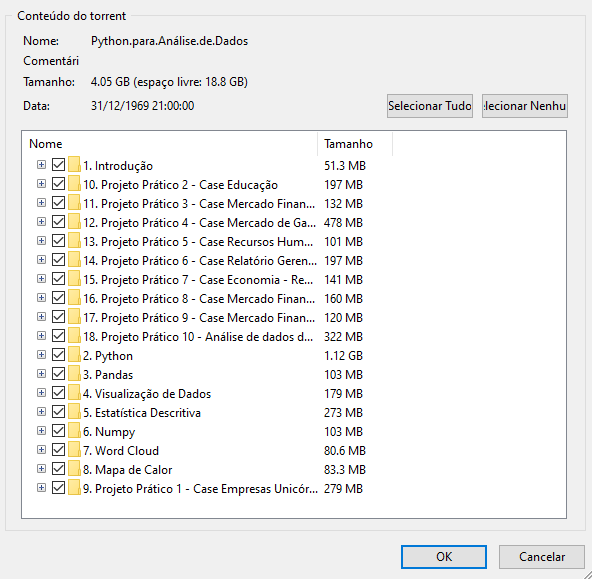
Task: Click the folder icon for 2. Python
Action: (74, 355)
